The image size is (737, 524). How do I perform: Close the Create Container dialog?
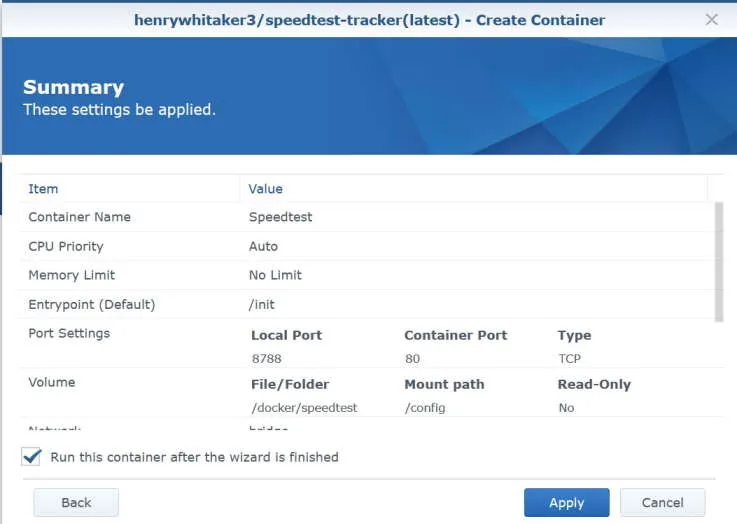coord(711,19)
